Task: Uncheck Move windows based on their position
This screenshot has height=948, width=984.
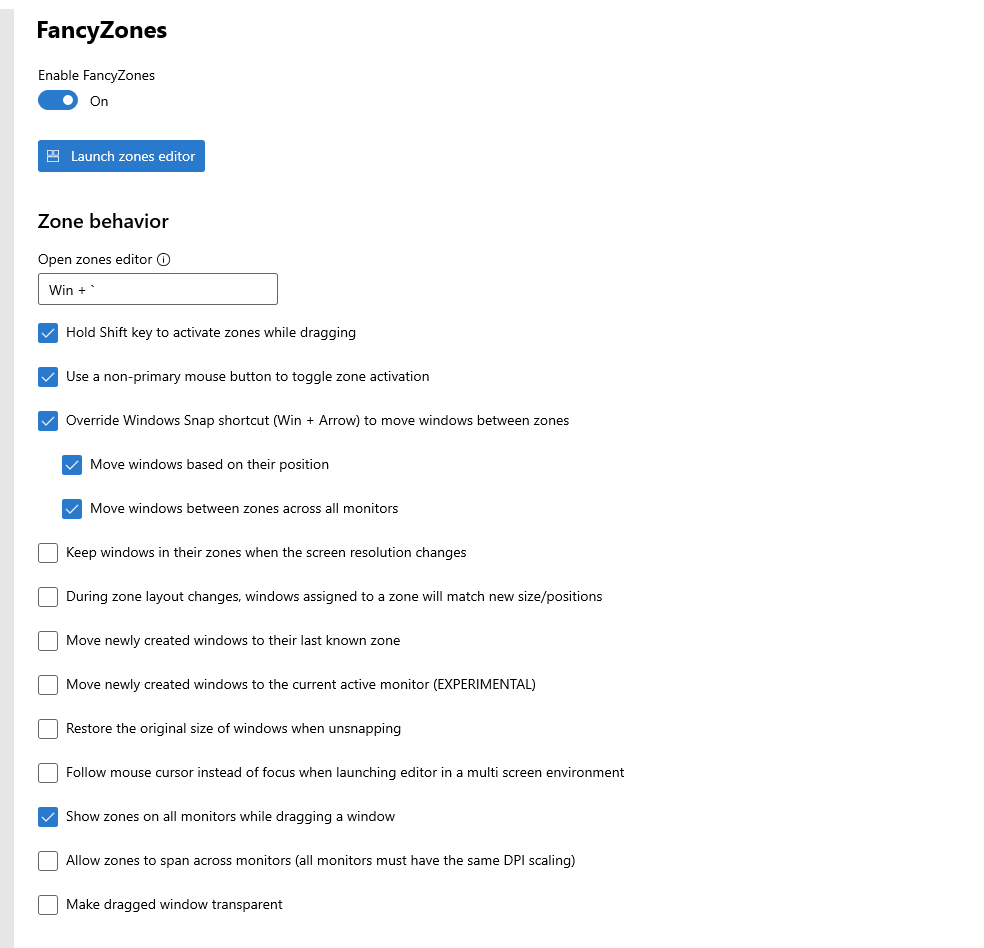Action: [x=71, y=465]
